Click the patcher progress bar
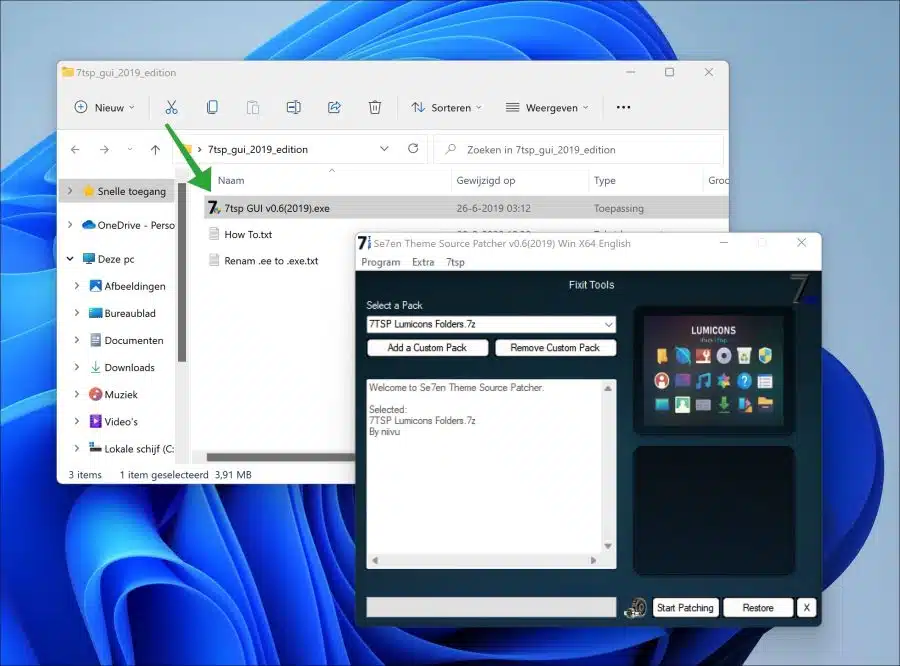Viewport: 900px width, 666px height. click(491, 607)
